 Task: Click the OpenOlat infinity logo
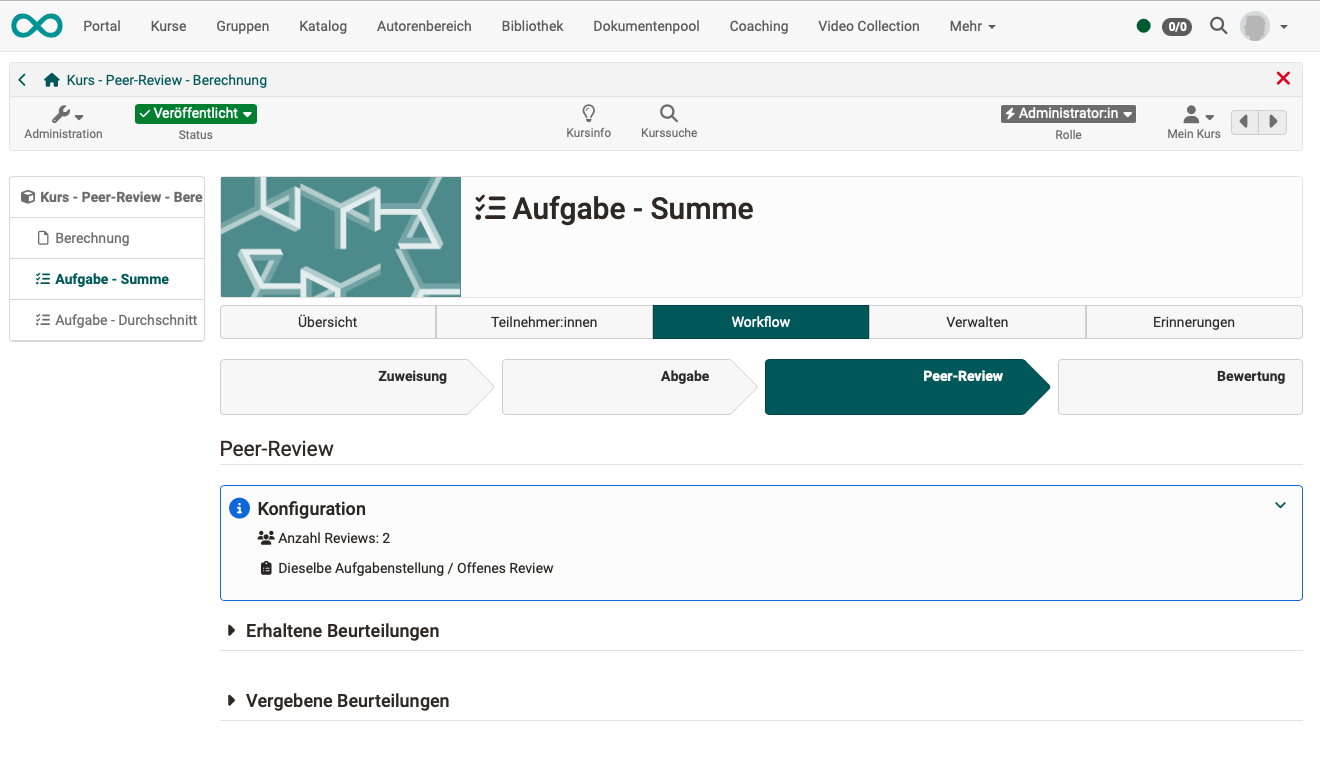pyautogui.click(x=36, y=25)
